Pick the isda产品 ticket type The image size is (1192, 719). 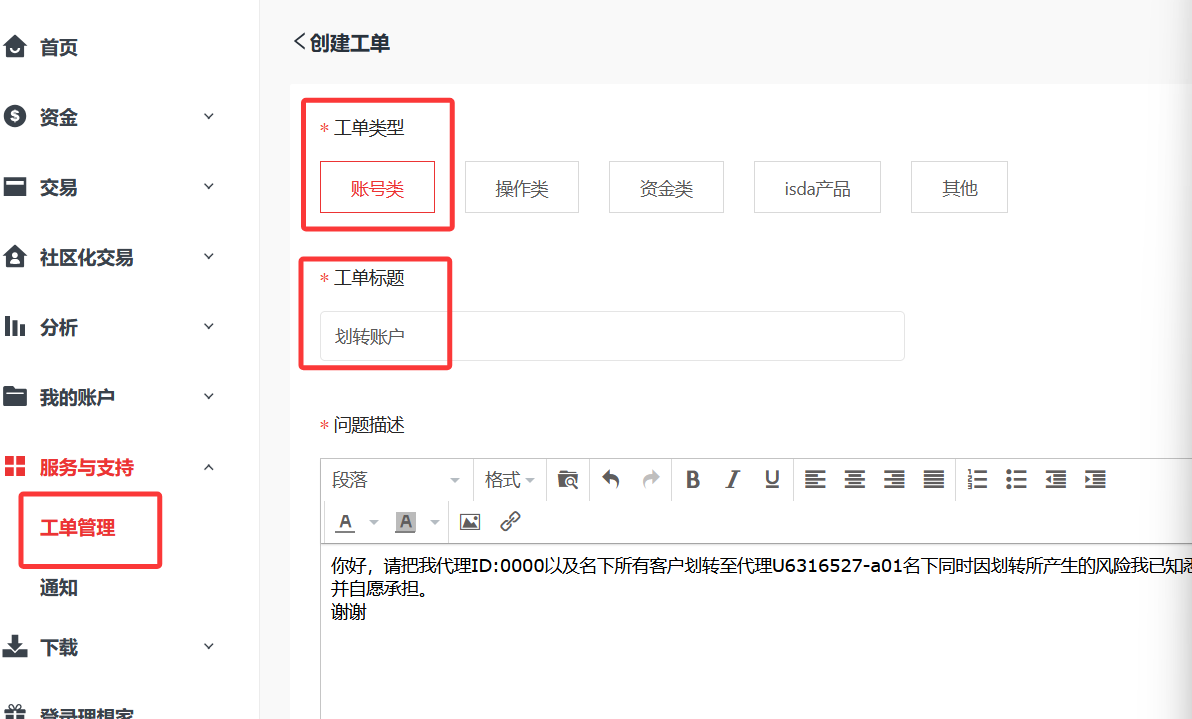point(817,188)
